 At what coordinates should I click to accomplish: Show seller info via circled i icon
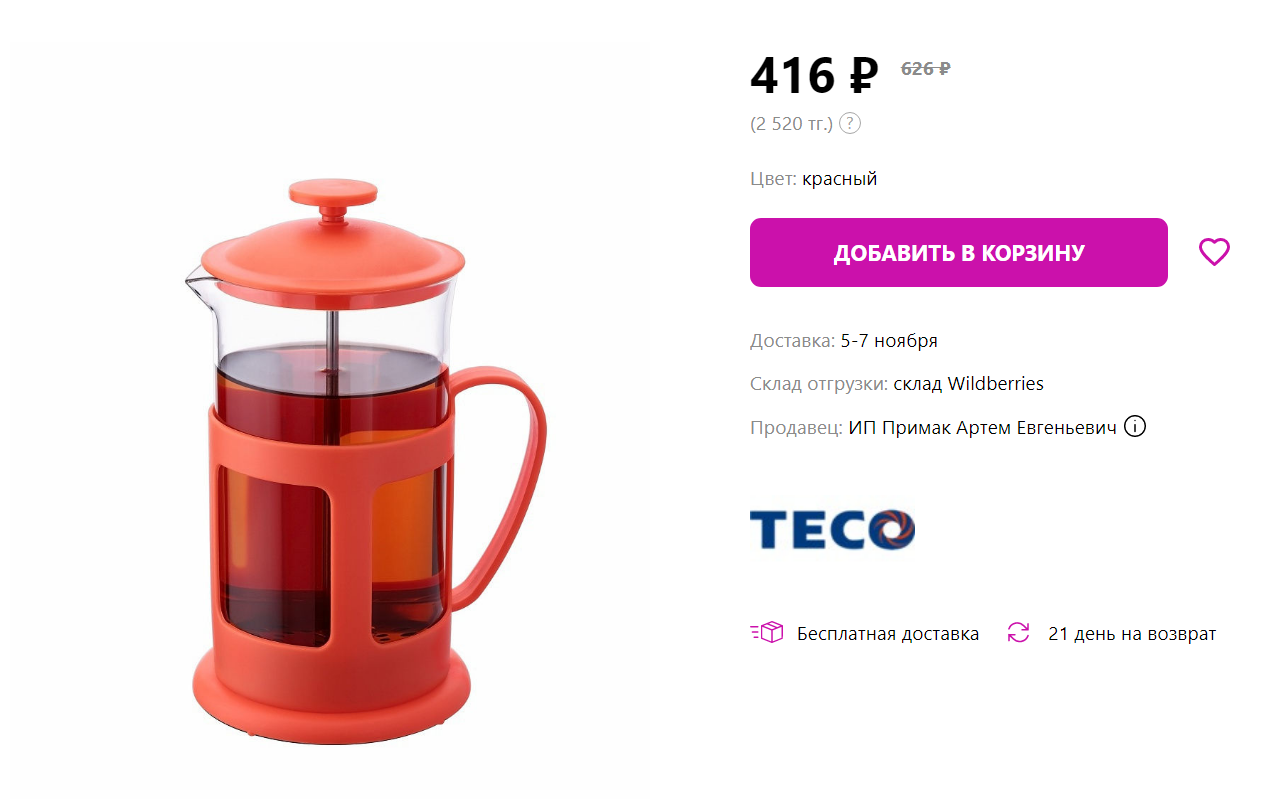(1135, 427)
